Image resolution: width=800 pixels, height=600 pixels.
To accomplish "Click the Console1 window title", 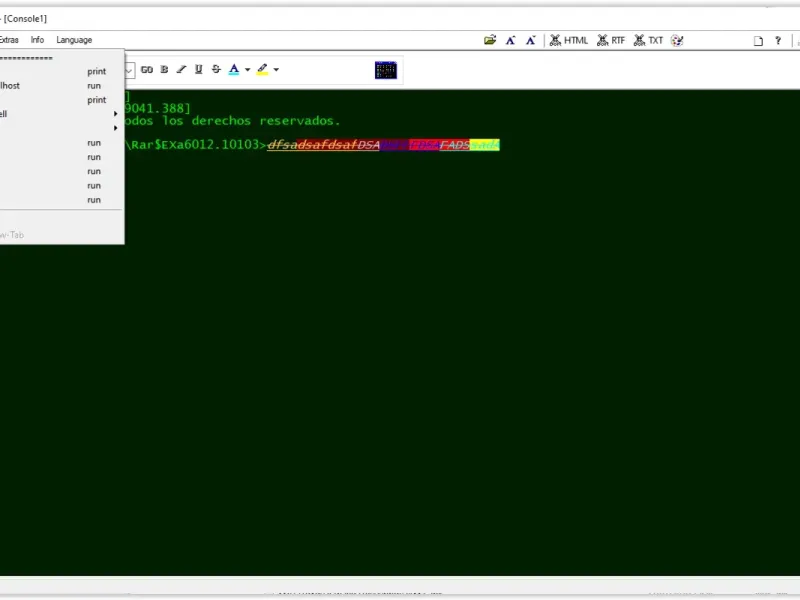I will click(24, 19).
